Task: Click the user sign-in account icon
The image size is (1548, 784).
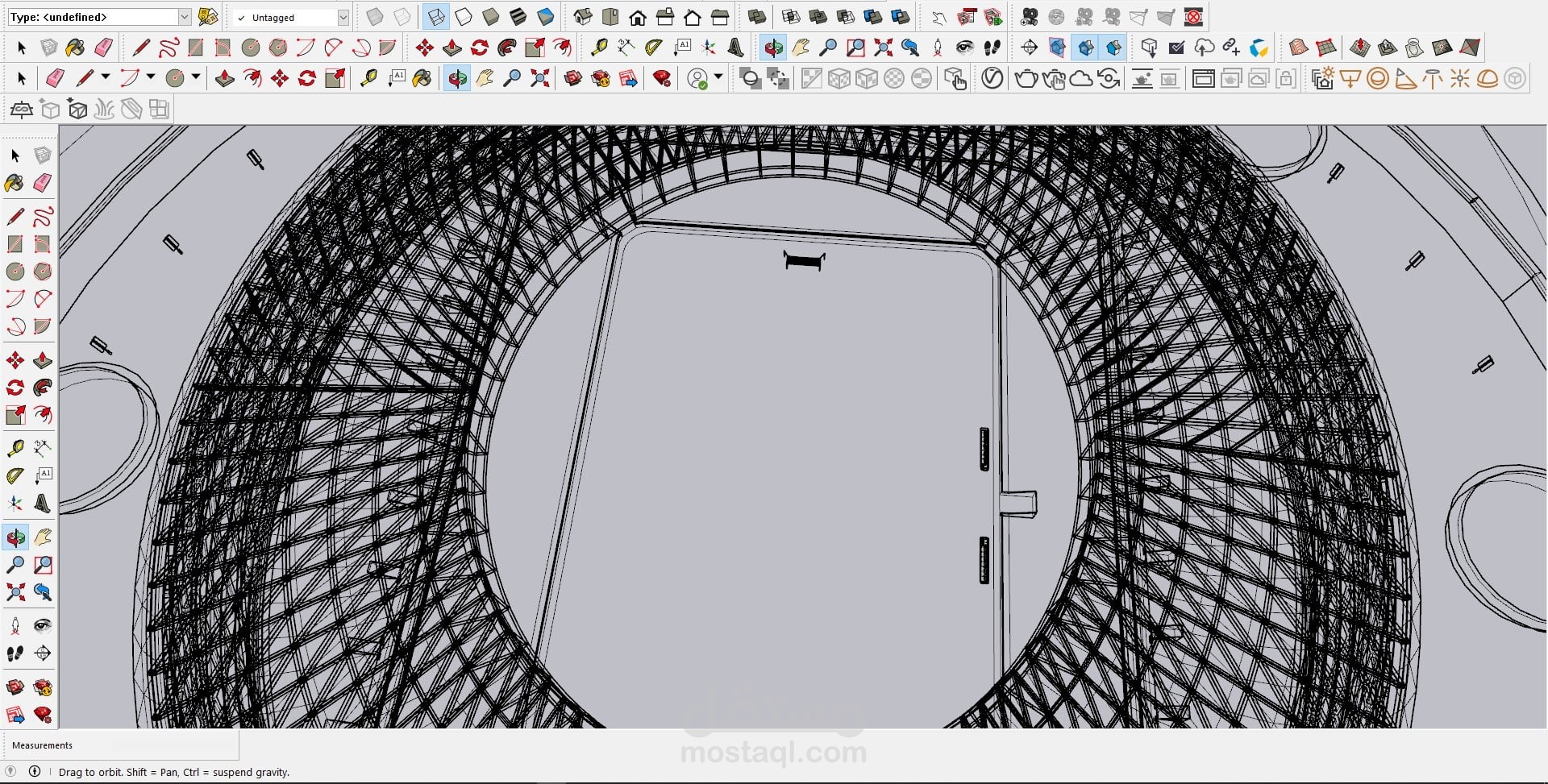Action: coord(697,78)
